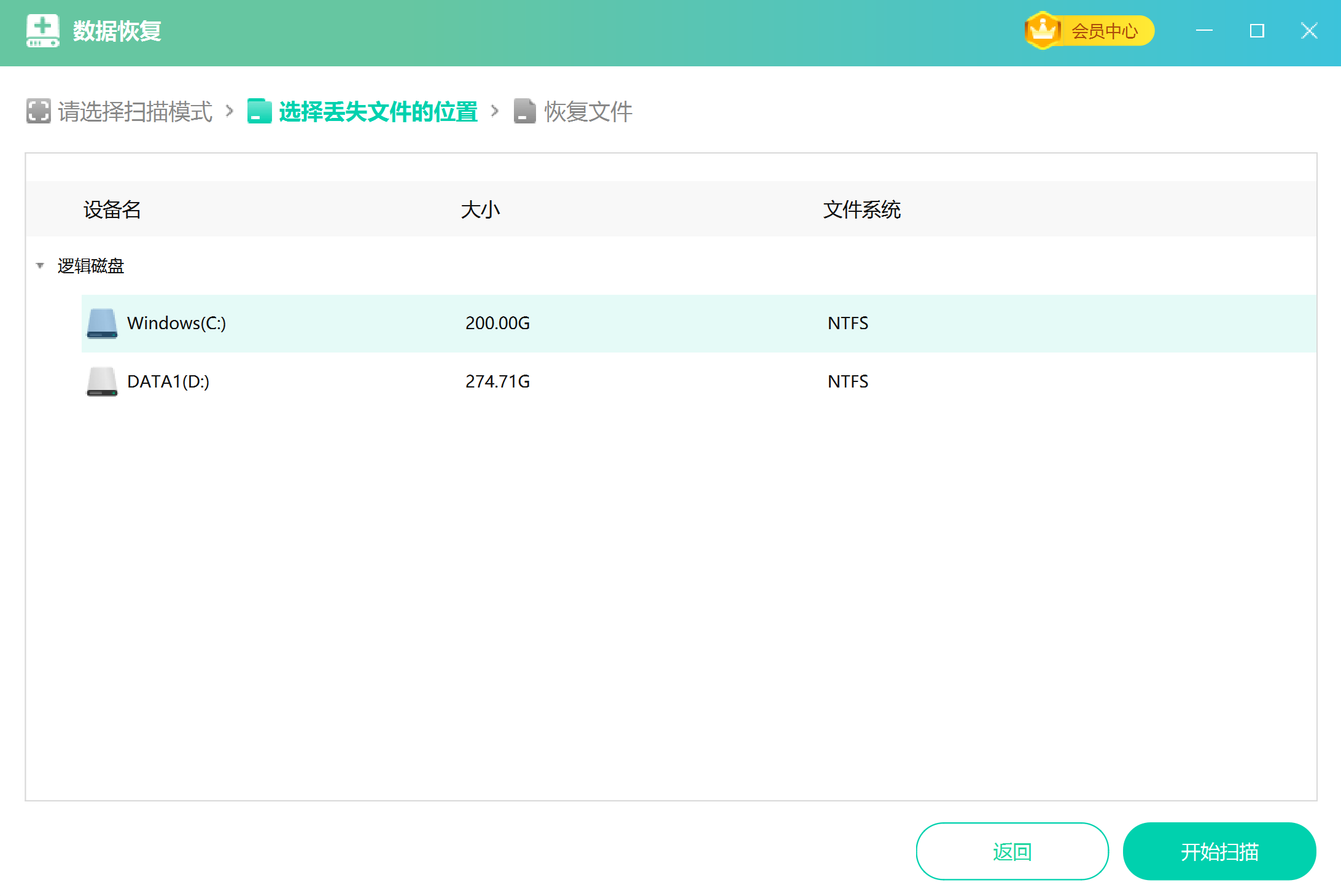Click the triangle beside 逻辑磁盘

click(40, 266)
